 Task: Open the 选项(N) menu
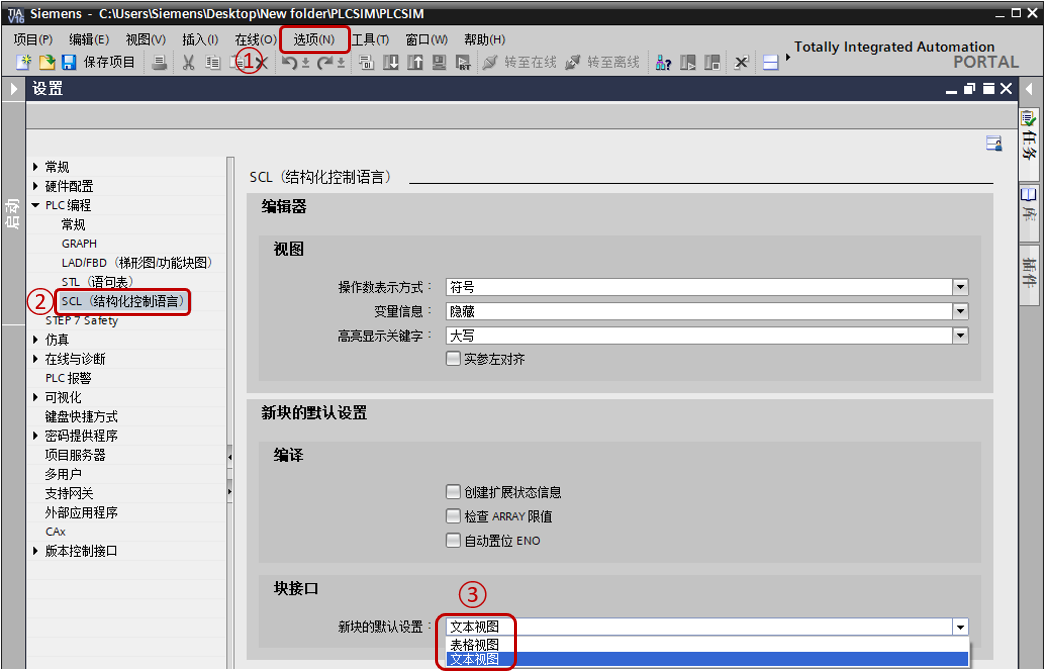pos(314,40)
